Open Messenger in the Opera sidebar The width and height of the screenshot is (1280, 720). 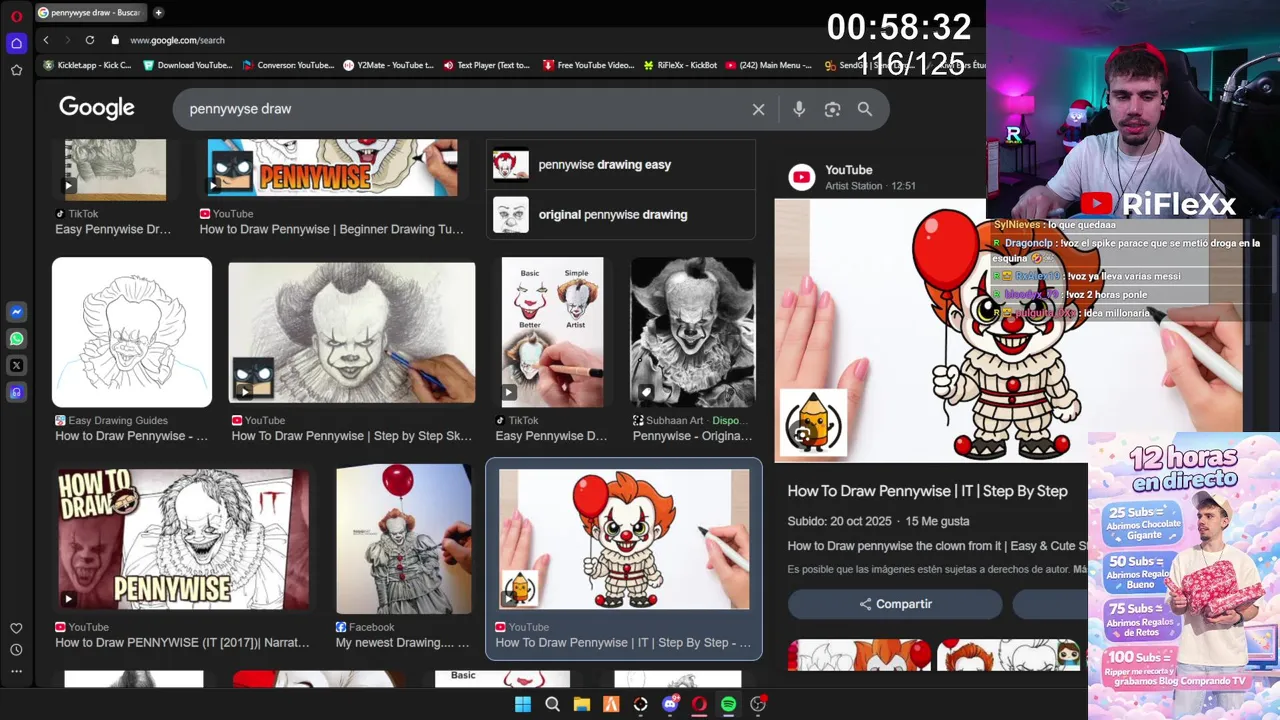(x=16, y=312)
